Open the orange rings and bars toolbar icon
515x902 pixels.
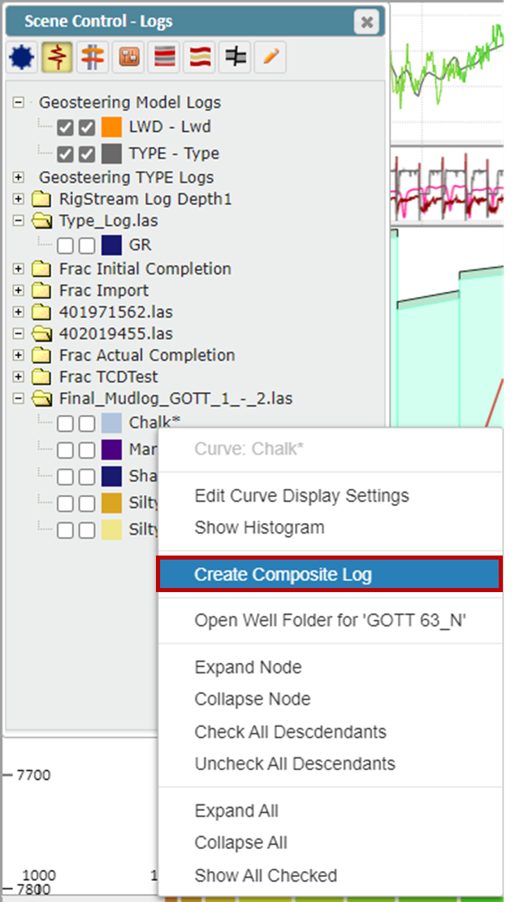93,57
